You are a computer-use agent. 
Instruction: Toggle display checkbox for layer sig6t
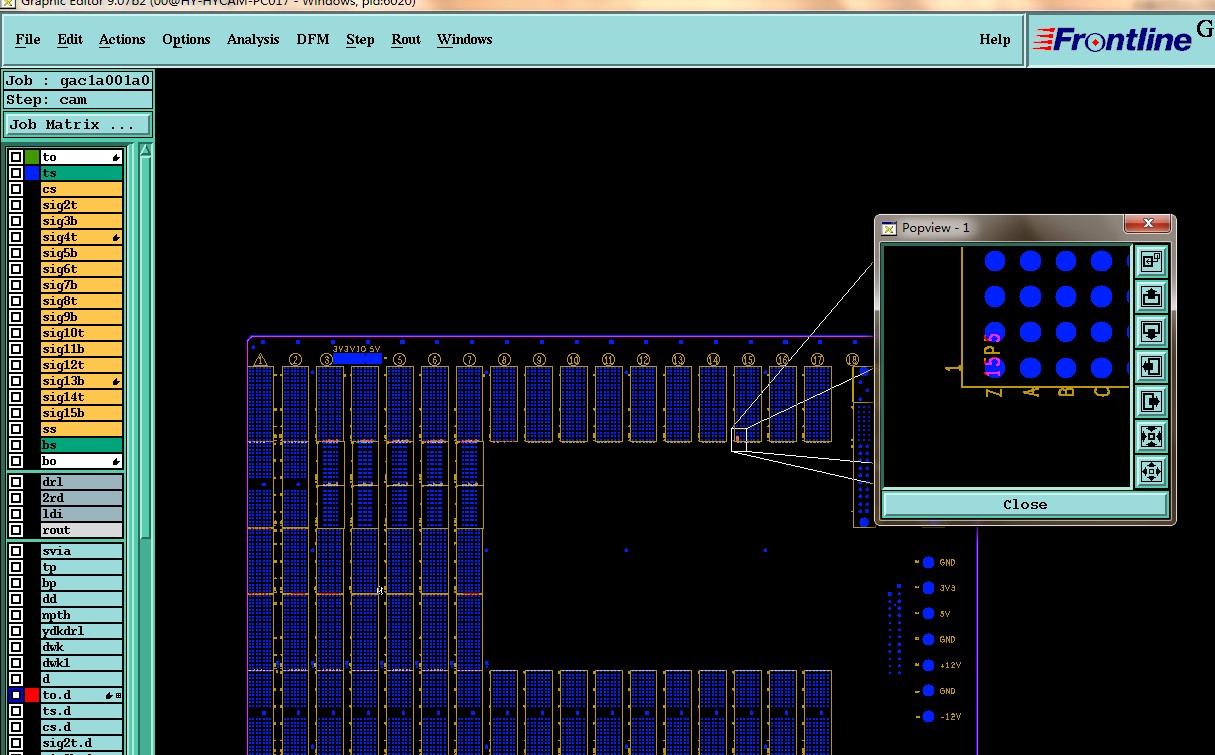[x=16, y=269]
